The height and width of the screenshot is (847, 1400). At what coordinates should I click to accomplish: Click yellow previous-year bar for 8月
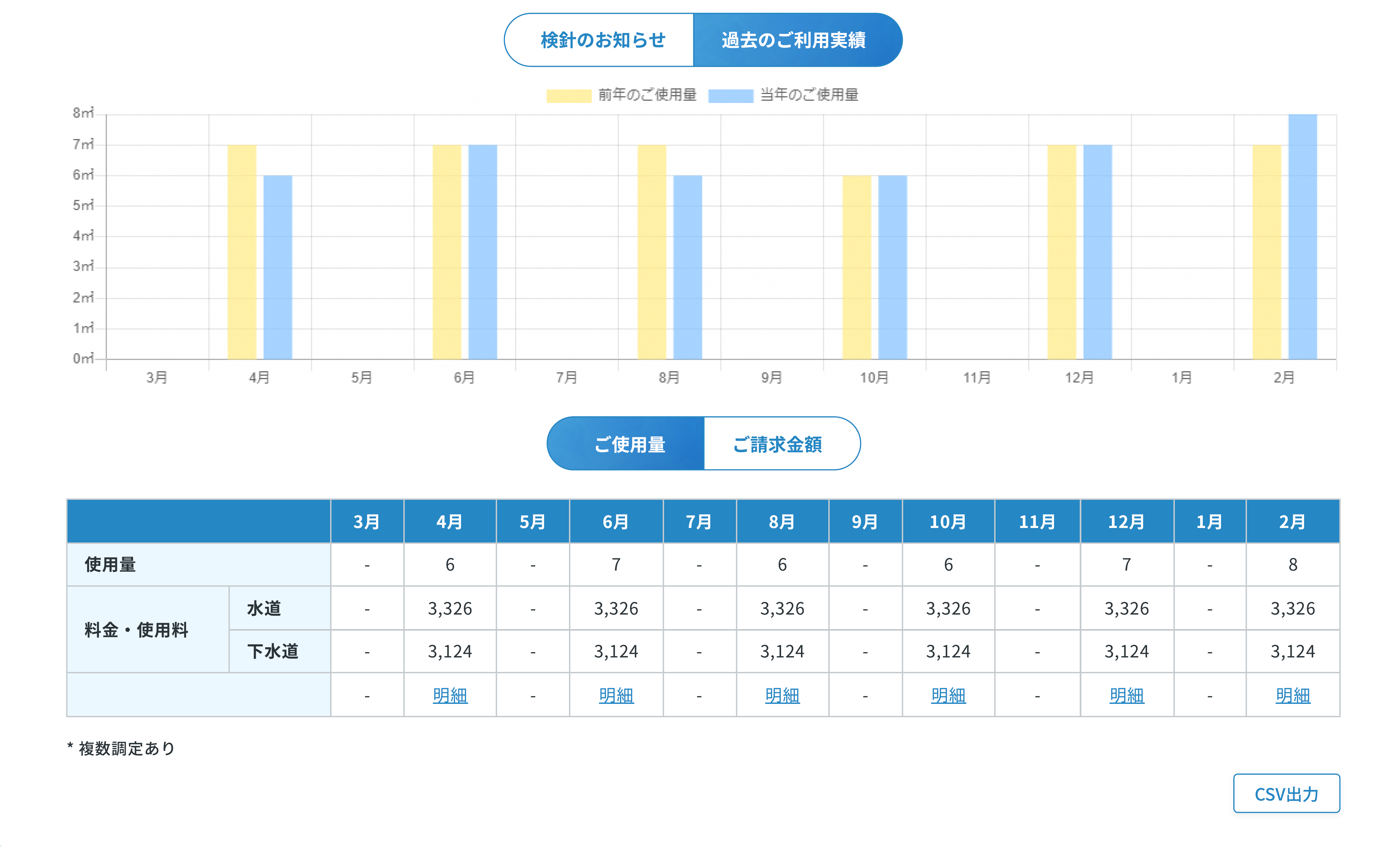click(x=652, y=252)
